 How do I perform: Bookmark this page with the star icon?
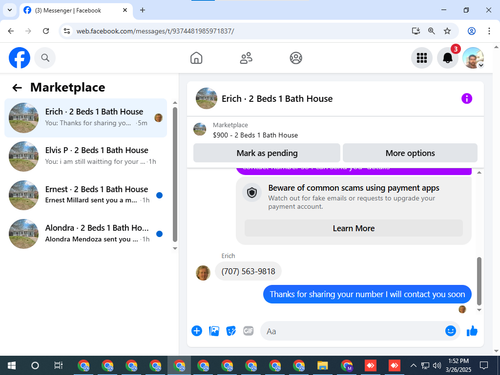click(447, 31)
